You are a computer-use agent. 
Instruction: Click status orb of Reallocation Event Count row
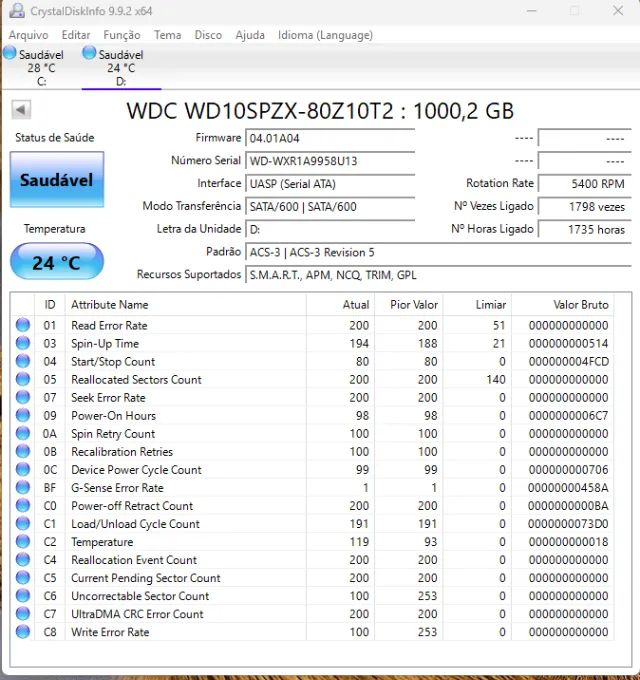[23, 559]
